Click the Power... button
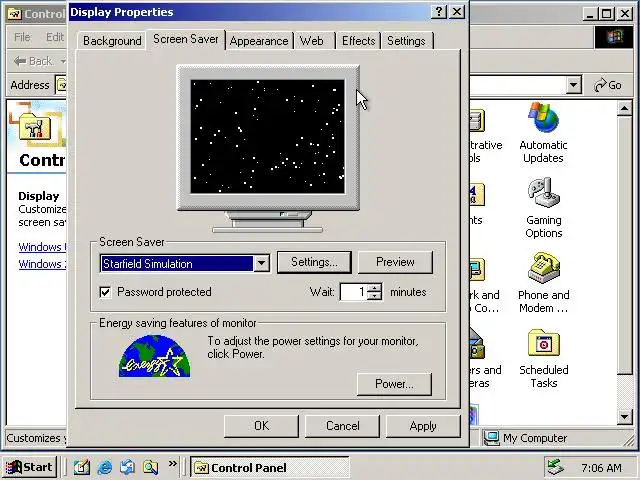 click(x=394, y=384)
